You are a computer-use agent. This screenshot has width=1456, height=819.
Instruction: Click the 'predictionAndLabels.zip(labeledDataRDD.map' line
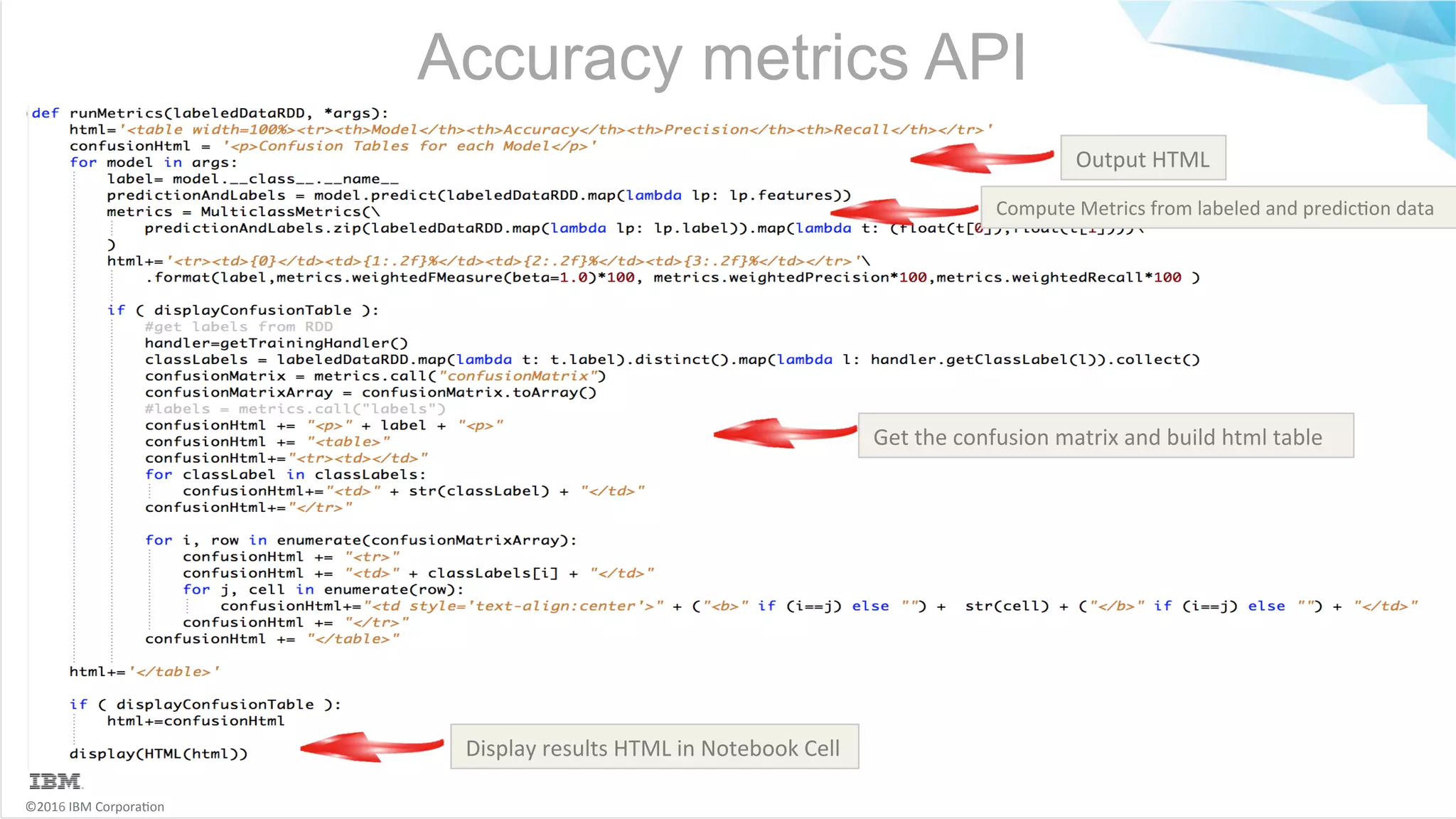(644, 228)
